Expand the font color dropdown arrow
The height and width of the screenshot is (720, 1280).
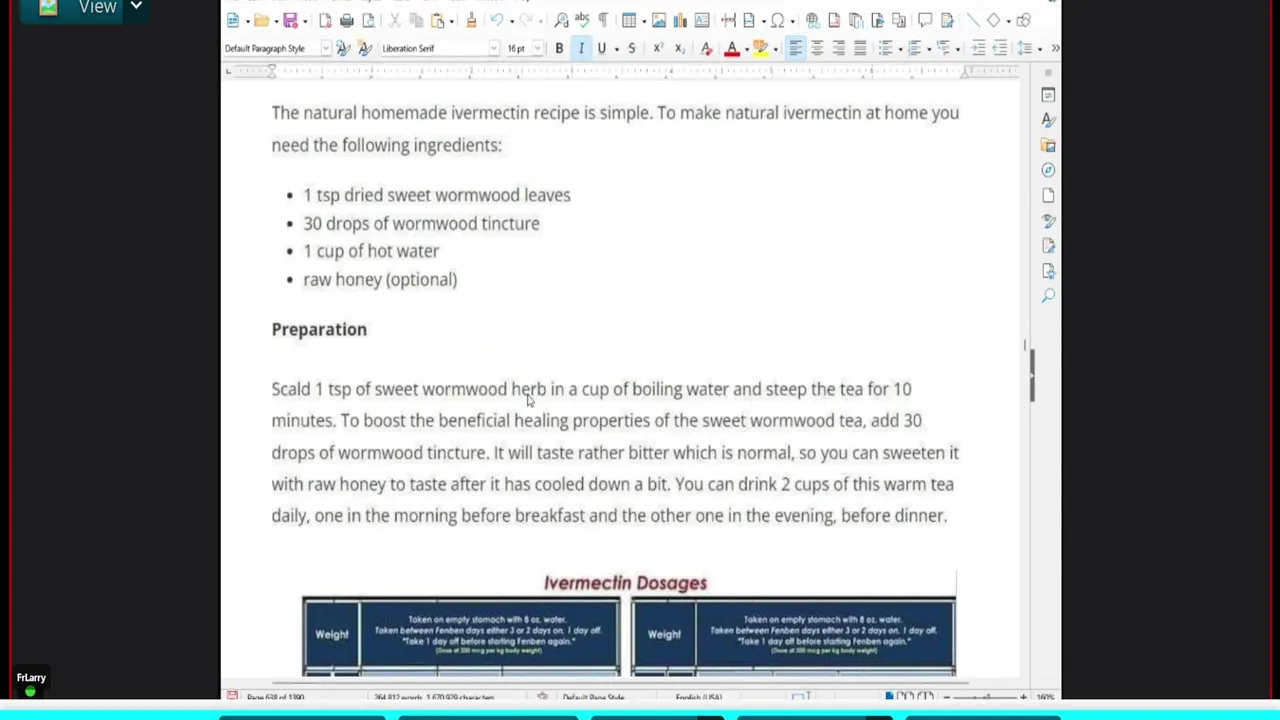point(747,48)
